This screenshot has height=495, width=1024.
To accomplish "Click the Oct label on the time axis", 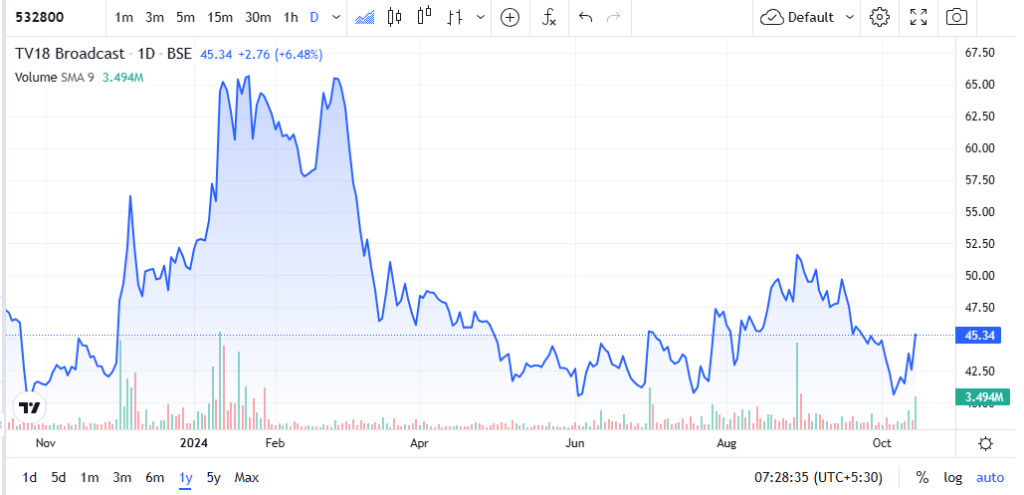I will pyautogui.click(x=882, y=443).
